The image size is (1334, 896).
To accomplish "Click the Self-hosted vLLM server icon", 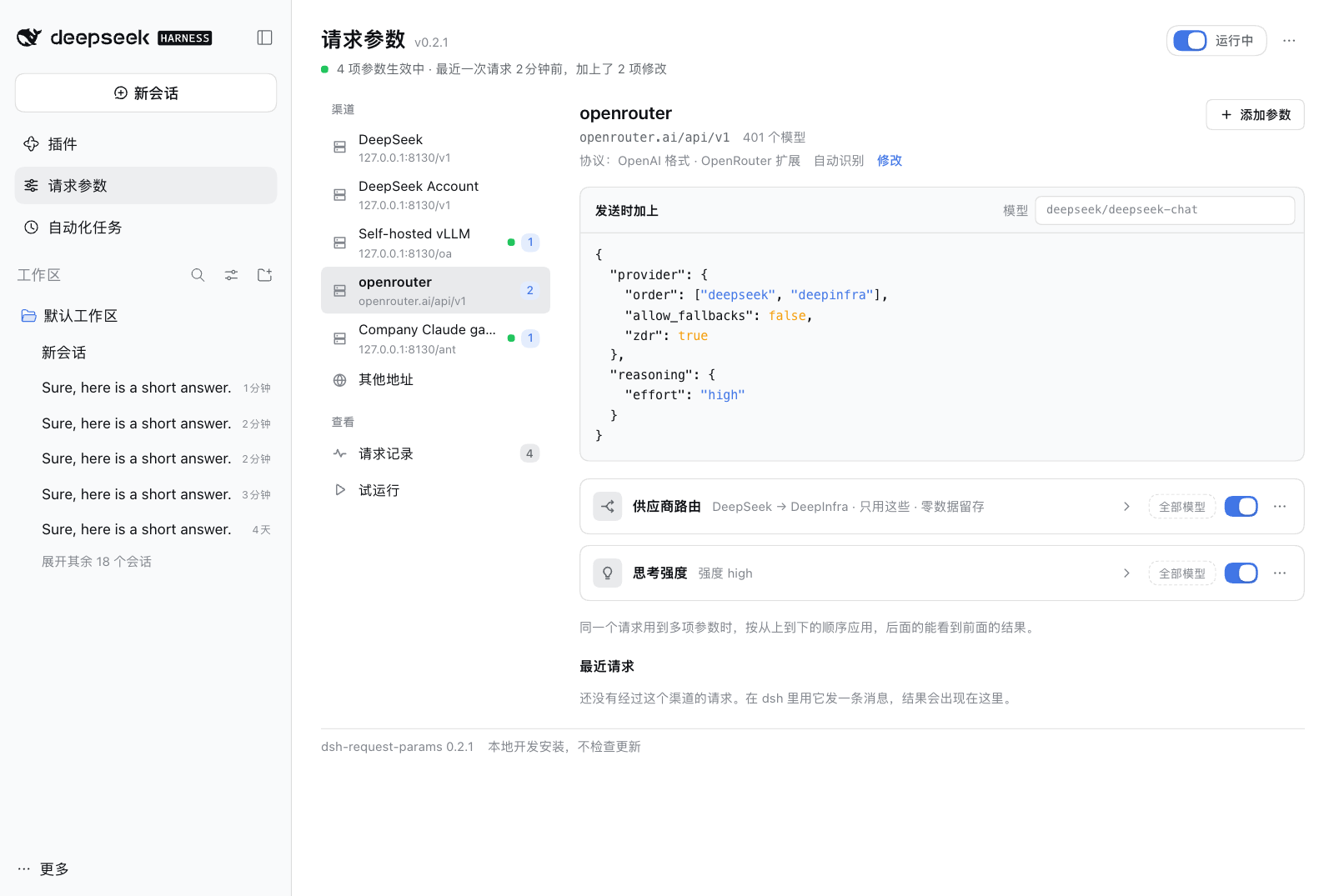I will (339, 243).
